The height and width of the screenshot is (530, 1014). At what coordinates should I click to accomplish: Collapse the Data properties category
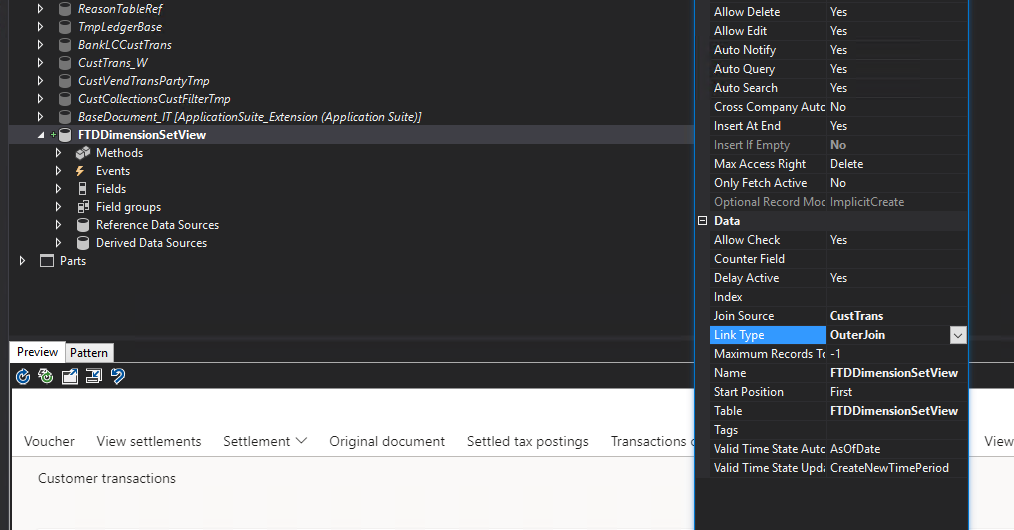pyautogui.click(x=702, y=221)
